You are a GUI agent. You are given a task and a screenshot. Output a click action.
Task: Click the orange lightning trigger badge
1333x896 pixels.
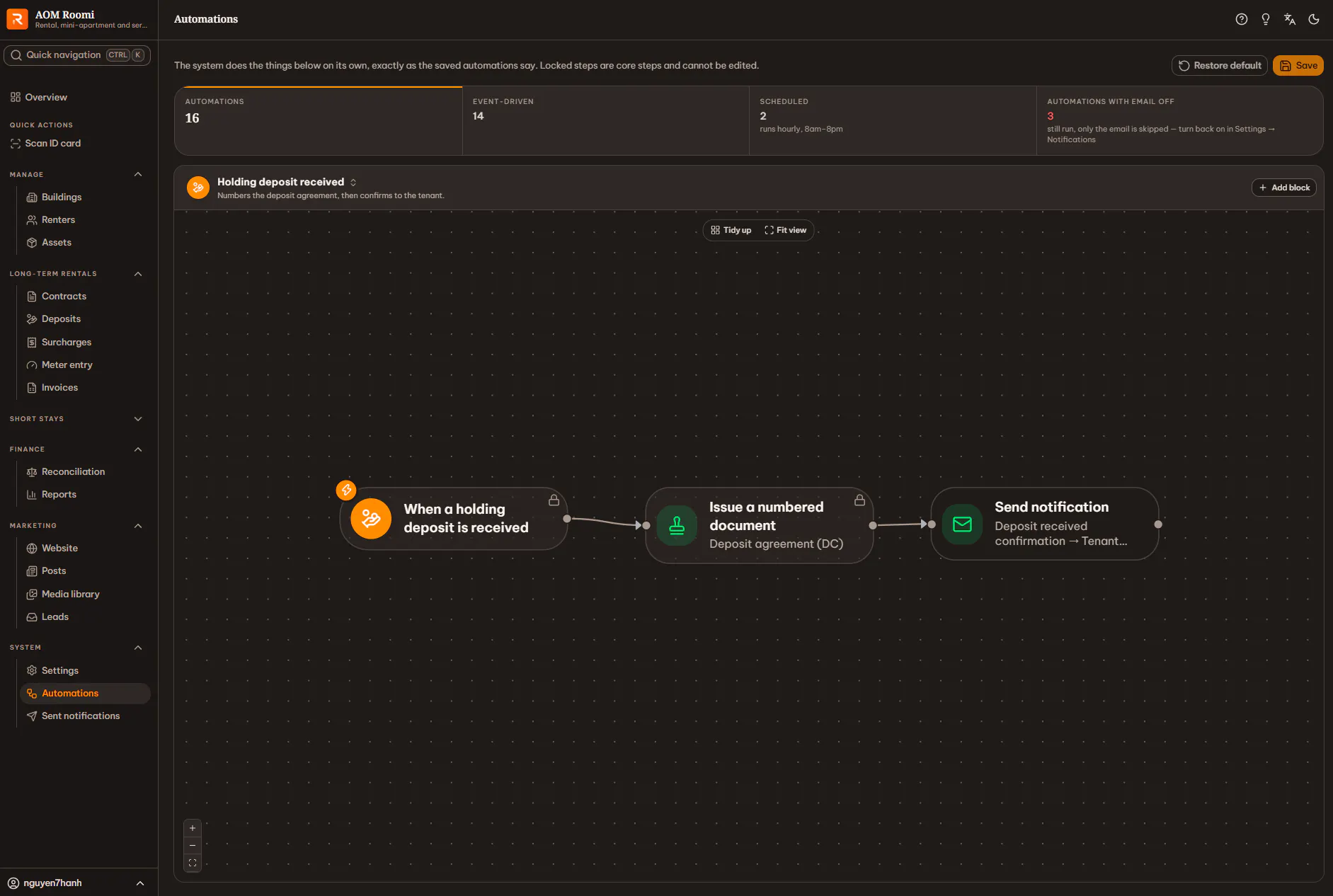tap(345, 490)
